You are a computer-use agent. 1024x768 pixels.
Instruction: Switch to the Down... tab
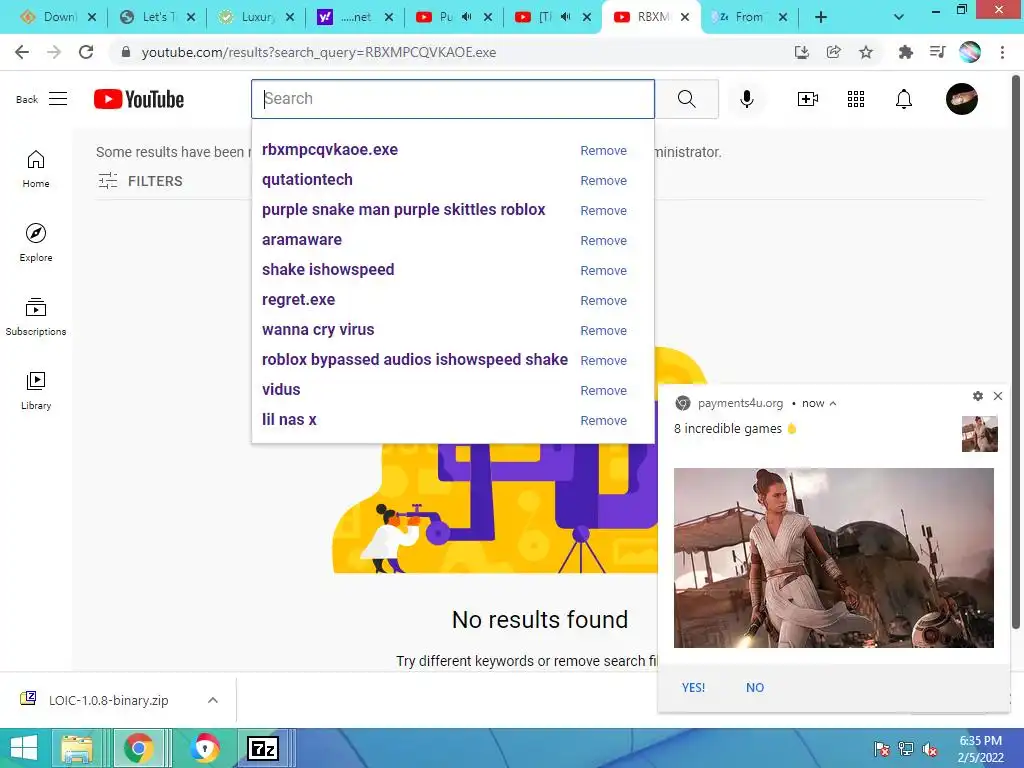(57, 17)
